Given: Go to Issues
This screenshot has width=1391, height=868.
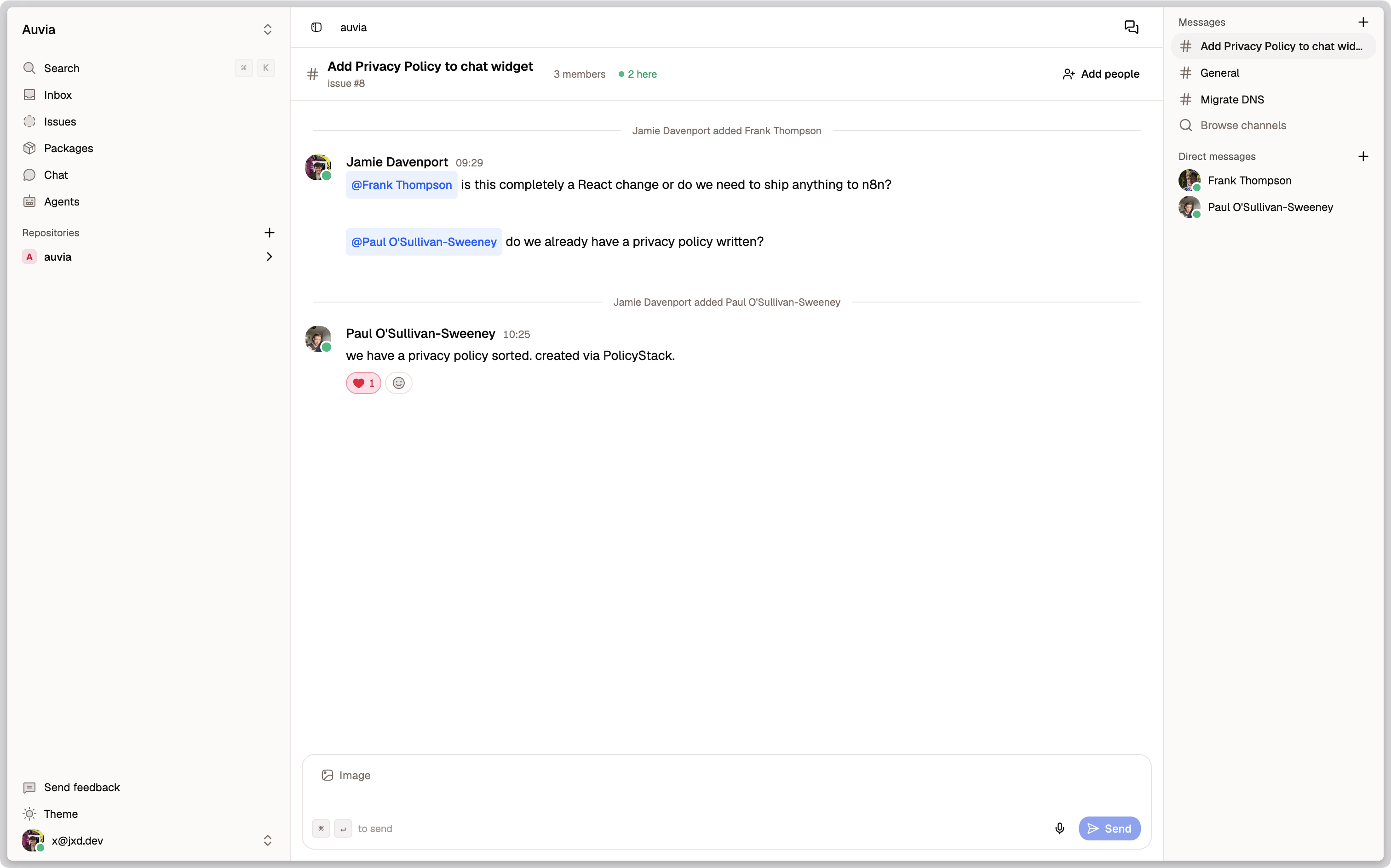Looking at the screenshot, I should click(x=148, y=122).
